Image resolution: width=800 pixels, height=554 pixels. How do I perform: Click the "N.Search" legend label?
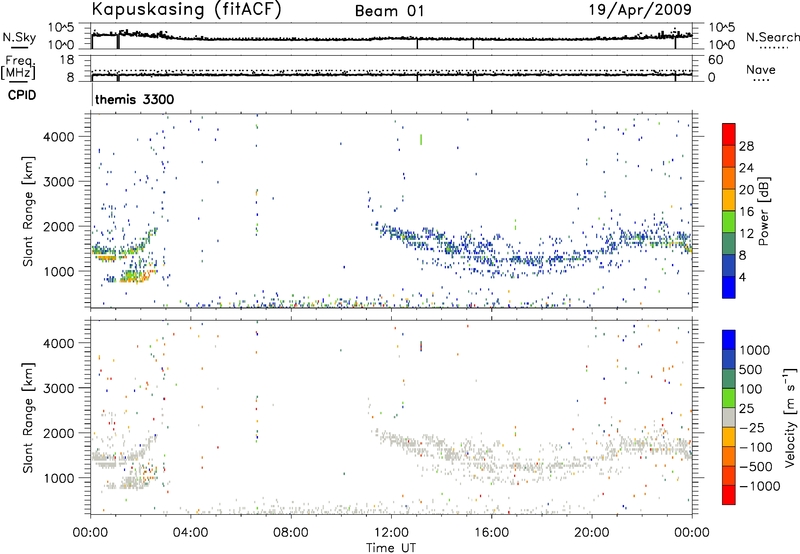pos(772,37)
